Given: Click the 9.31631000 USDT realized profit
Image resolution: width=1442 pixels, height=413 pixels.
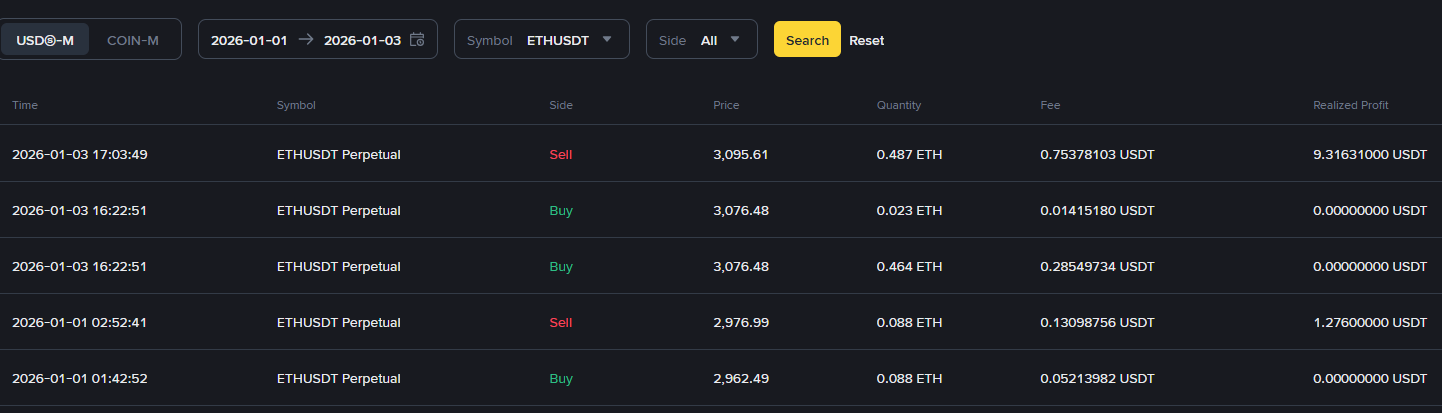Looking at the screenshot, I should click(1369, 155).
